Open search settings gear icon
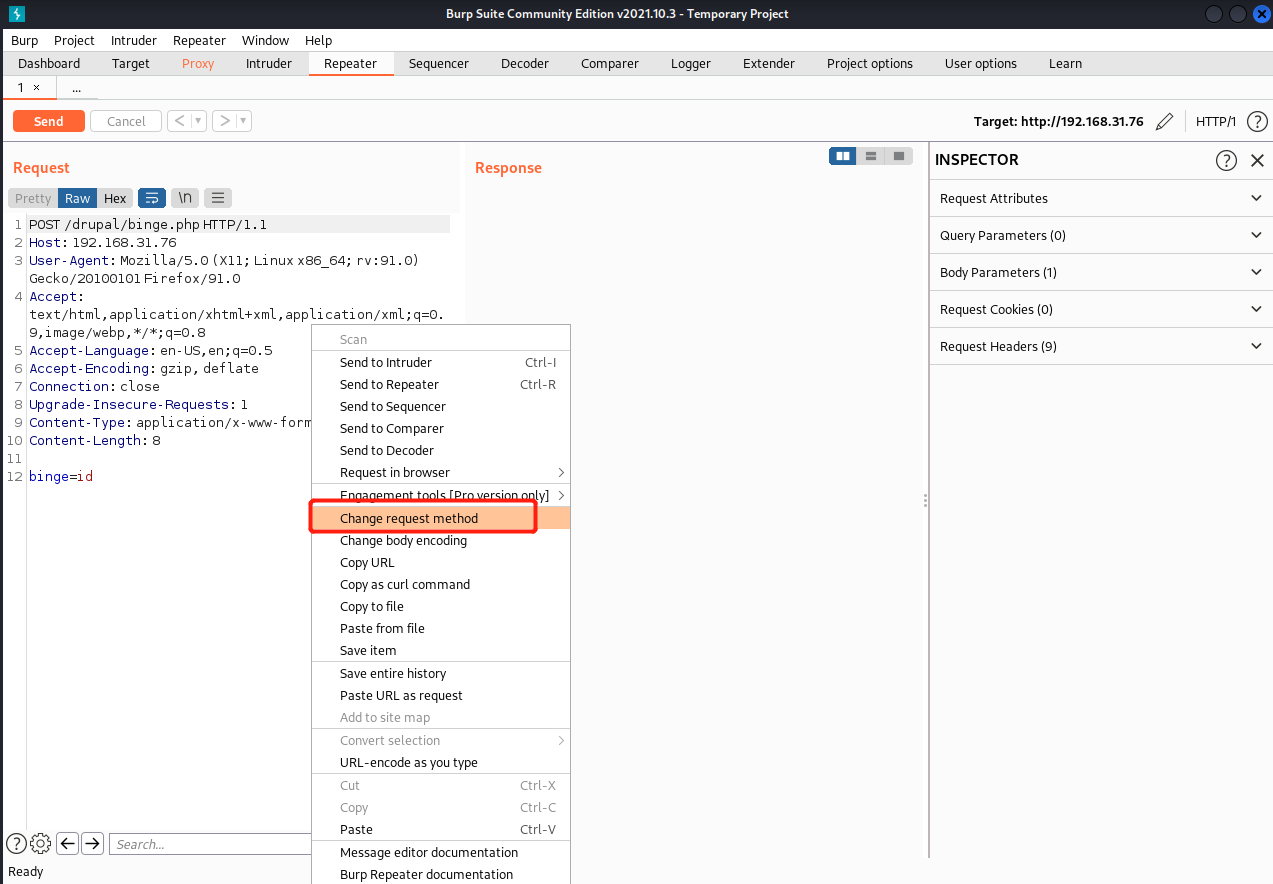This screenshot has width=1273, height=884. point(41,843)
